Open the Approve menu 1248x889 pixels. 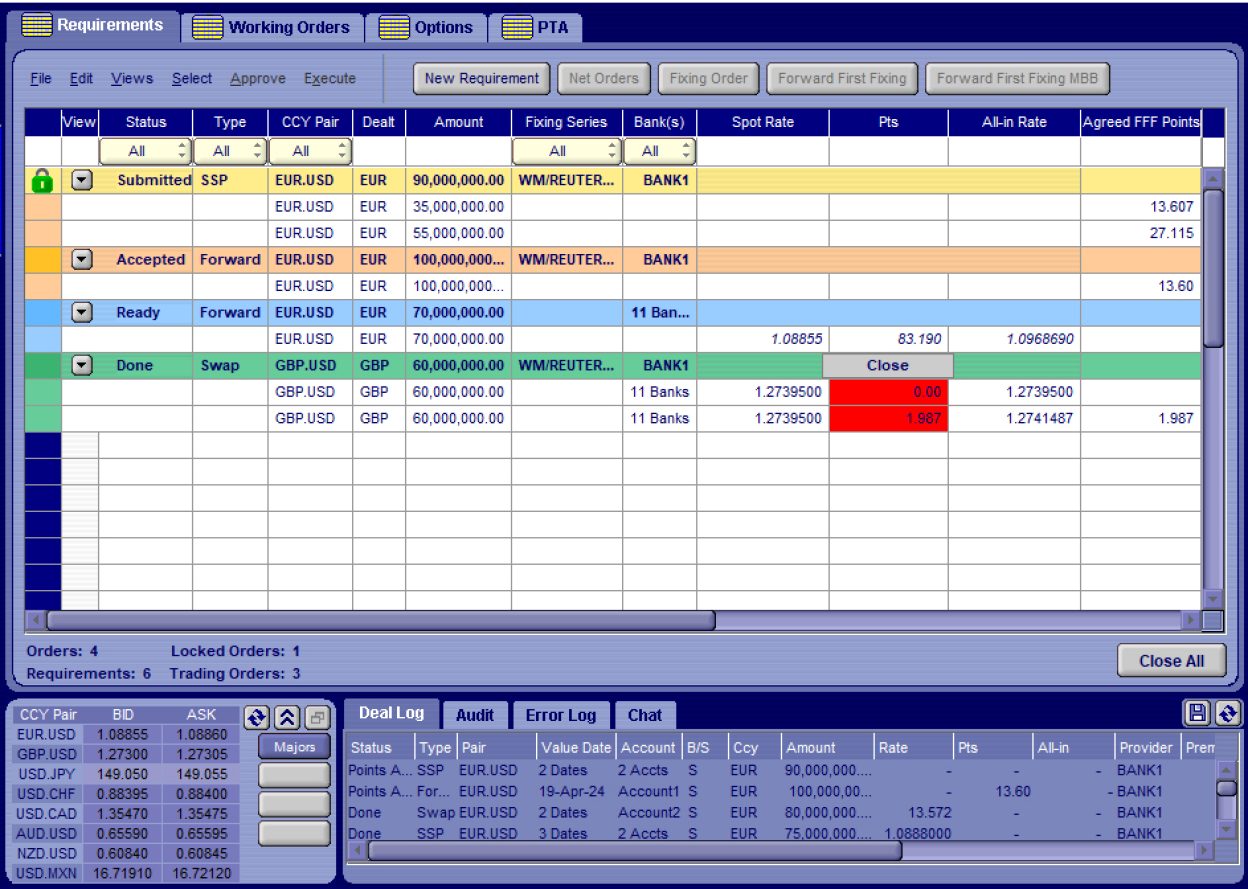pyautogui.click(x=257, y=78)
